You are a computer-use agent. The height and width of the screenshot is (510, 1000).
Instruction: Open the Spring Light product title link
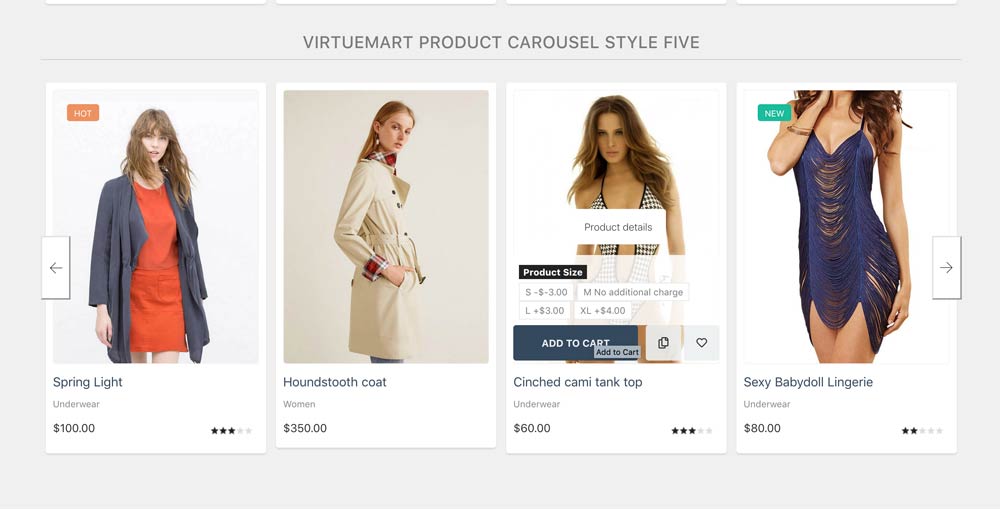tap(88, 382)
